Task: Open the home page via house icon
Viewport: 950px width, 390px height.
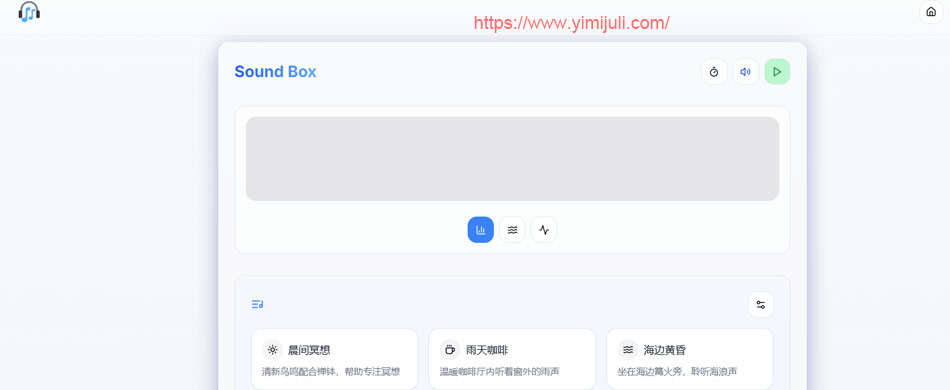Action: [931, 12]
